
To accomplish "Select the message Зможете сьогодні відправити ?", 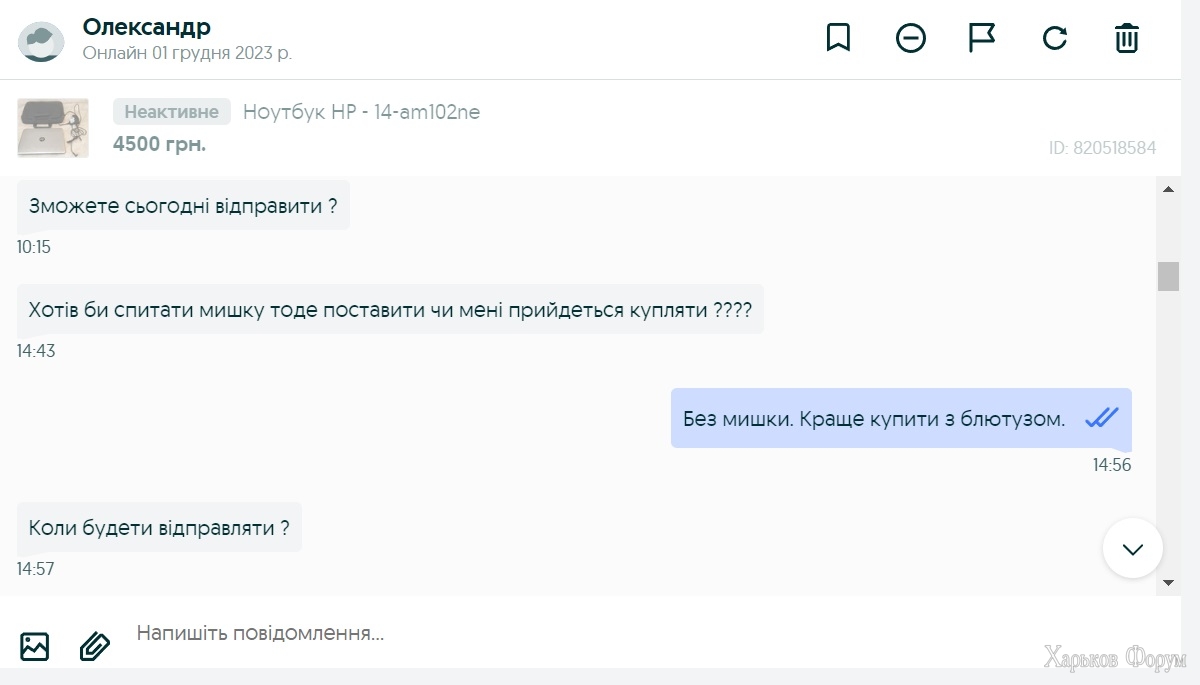I will click(183, 206).
